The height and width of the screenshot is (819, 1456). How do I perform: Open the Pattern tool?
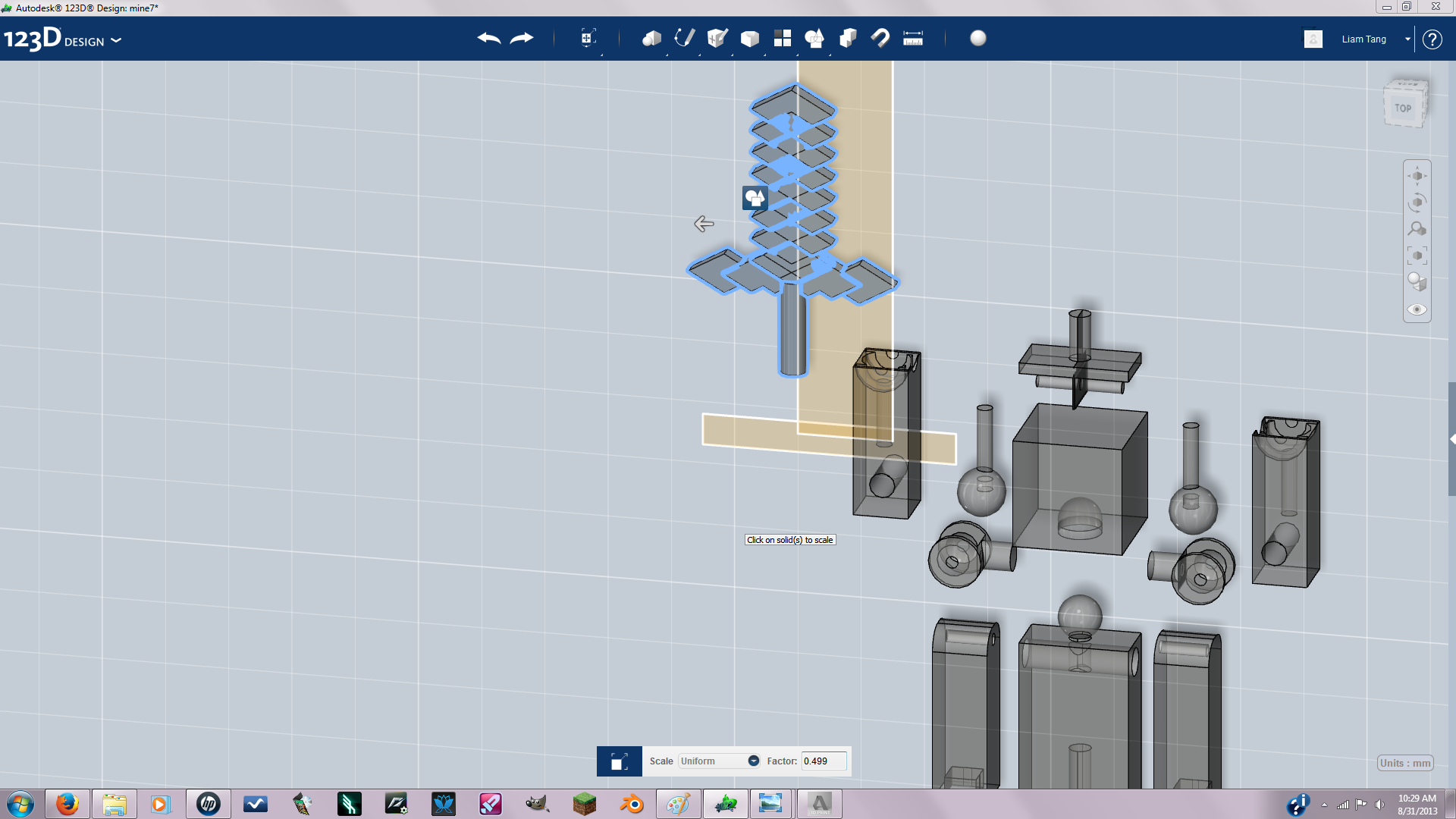782,38
